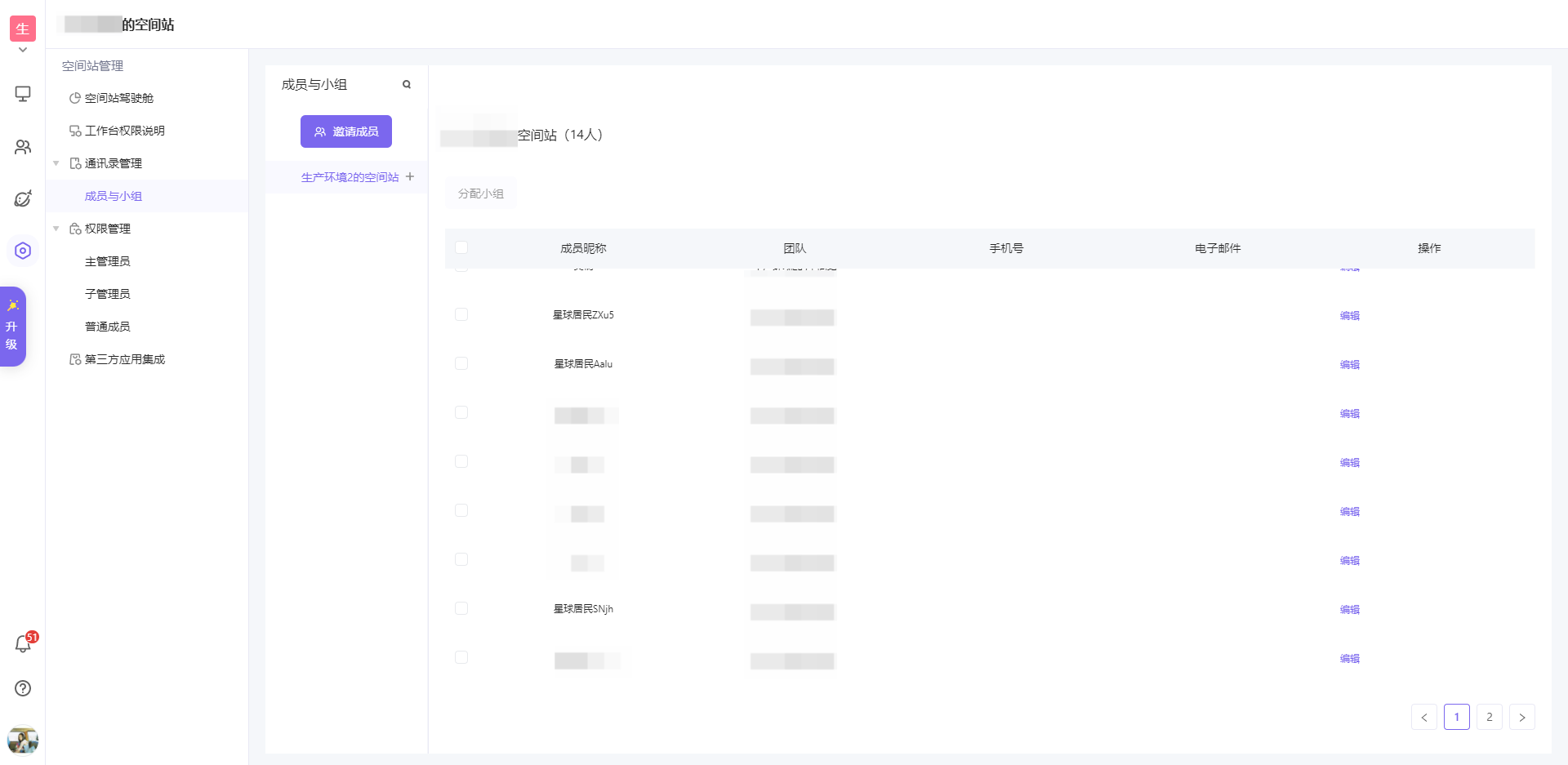Select the hexagon settings icon in sidebar
Screen dimensions: 1568x765
click(23, 251)
